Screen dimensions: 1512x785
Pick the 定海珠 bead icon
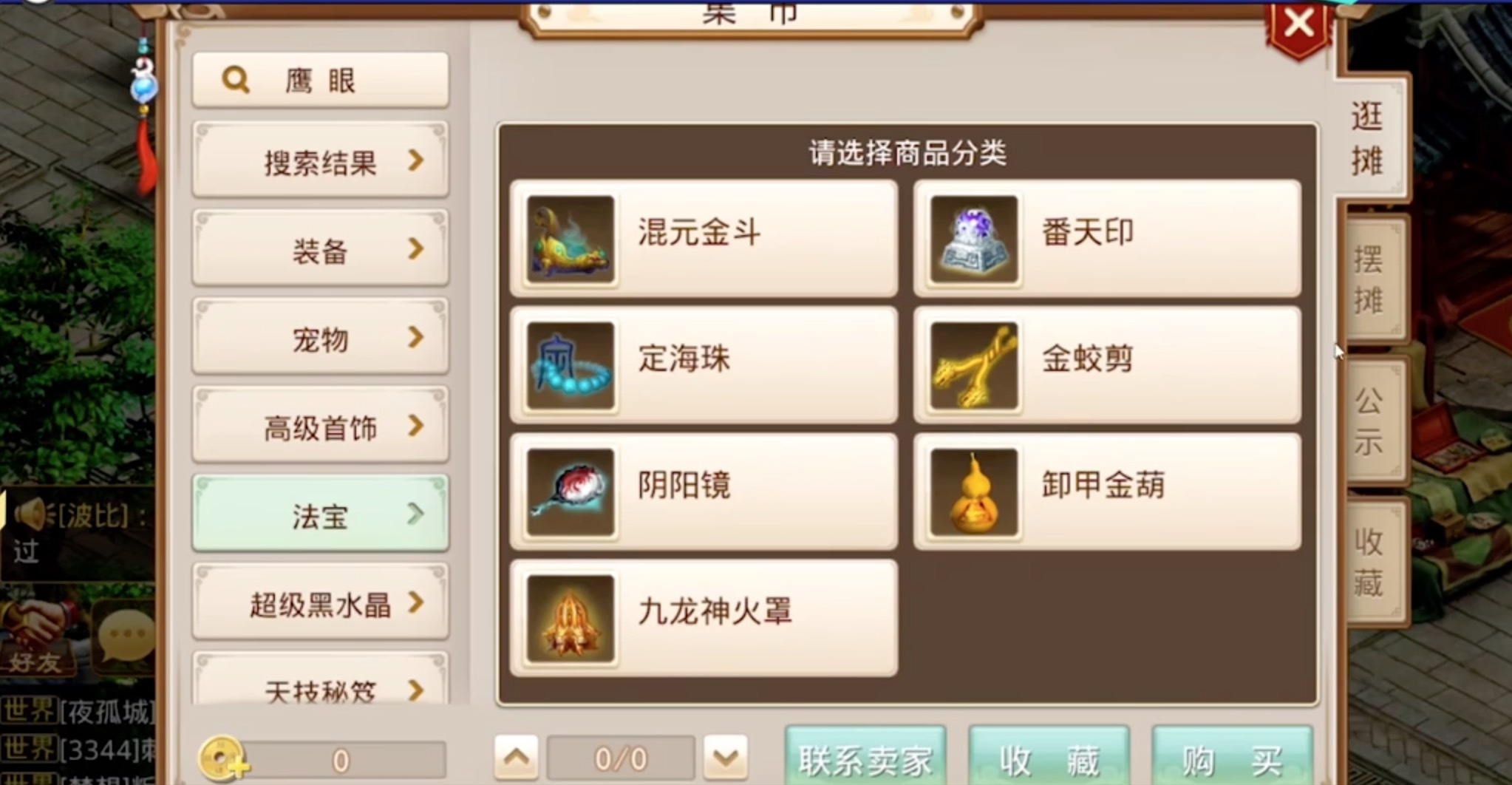pos(570,365)
